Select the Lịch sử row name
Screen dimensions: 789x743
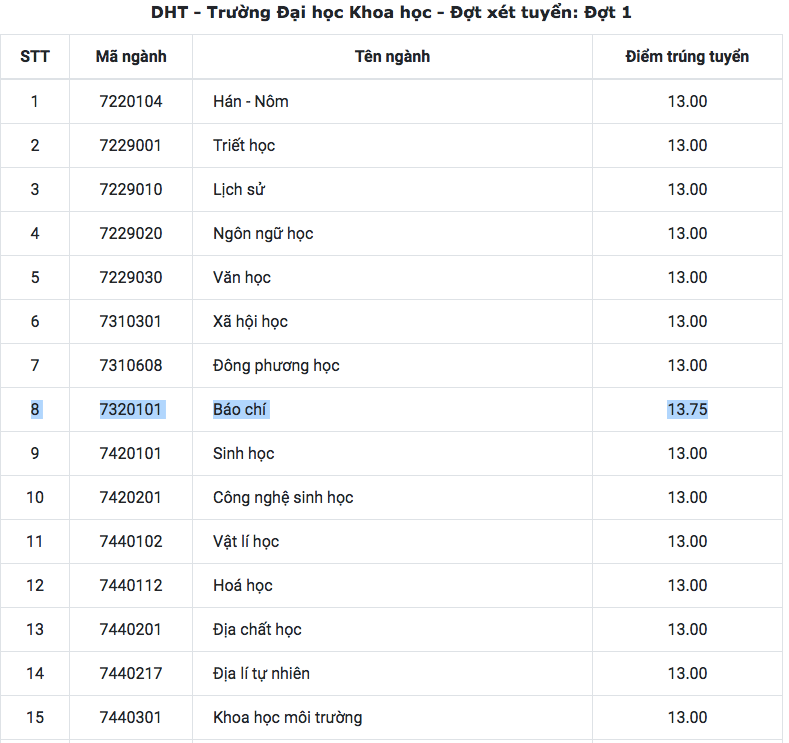pos(239,189)
